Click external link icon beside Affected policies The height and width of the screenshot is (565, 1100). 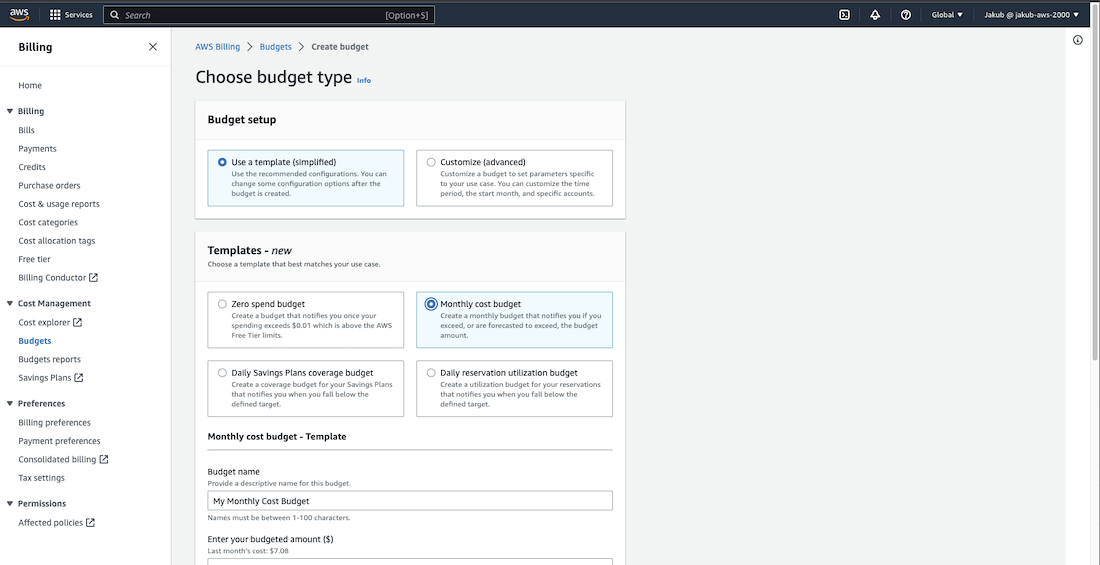(x=90, y=522)
